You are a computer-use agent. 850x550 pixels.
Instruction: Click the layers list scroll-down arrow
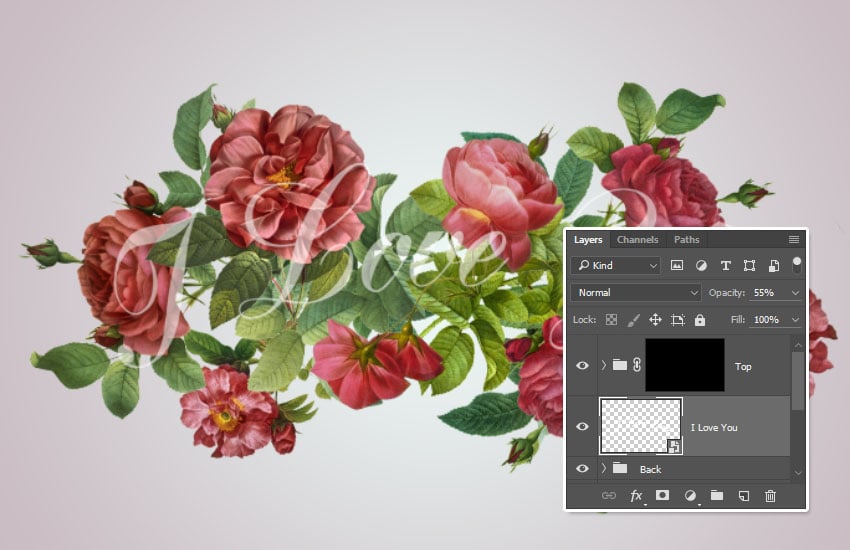(797, 473)
